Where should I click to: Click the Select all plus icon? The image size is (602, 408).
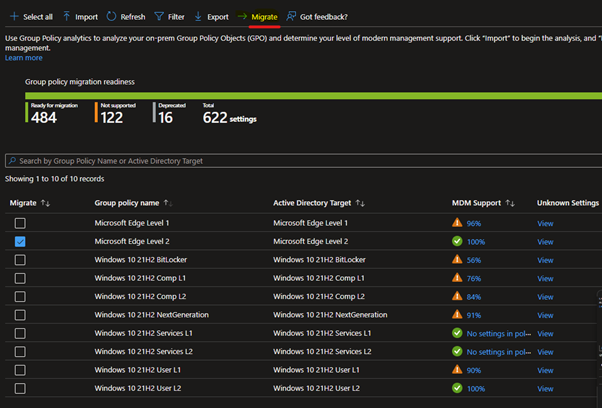click(x=14, y=17)
